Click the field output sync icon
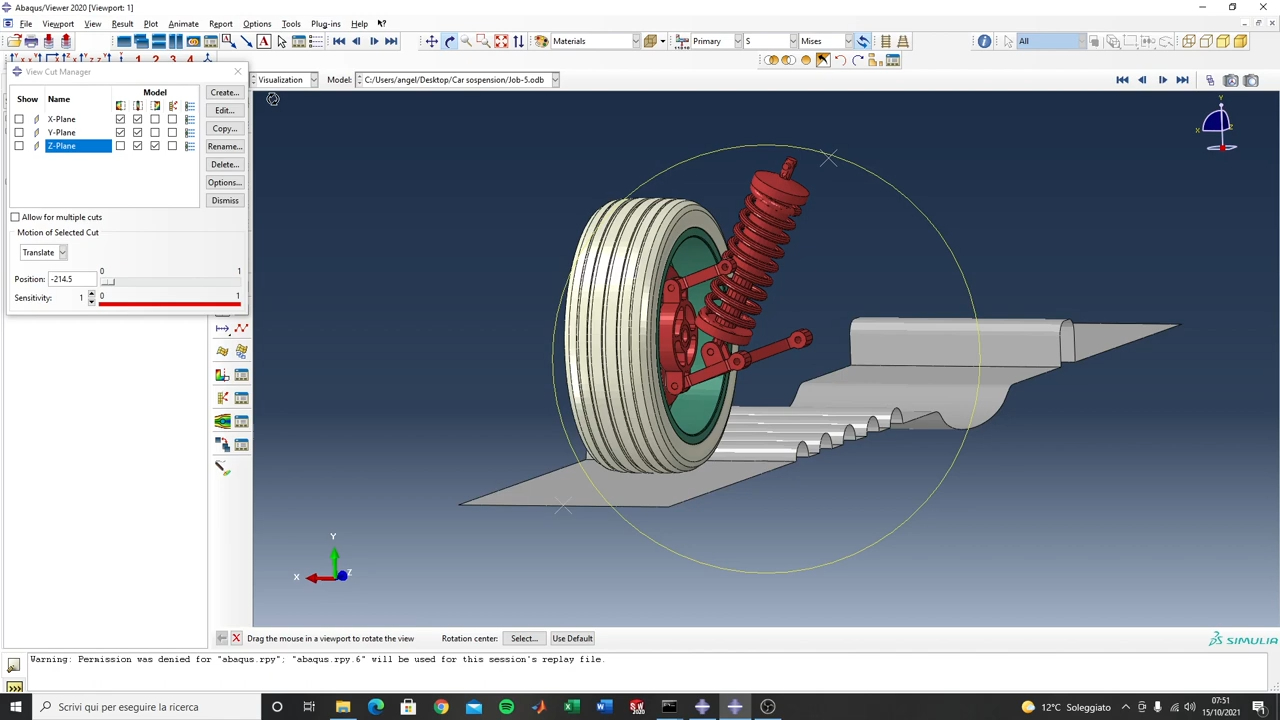Viewport: 1280px width, 720px height. pyautogui.click(x=863, y=41)
